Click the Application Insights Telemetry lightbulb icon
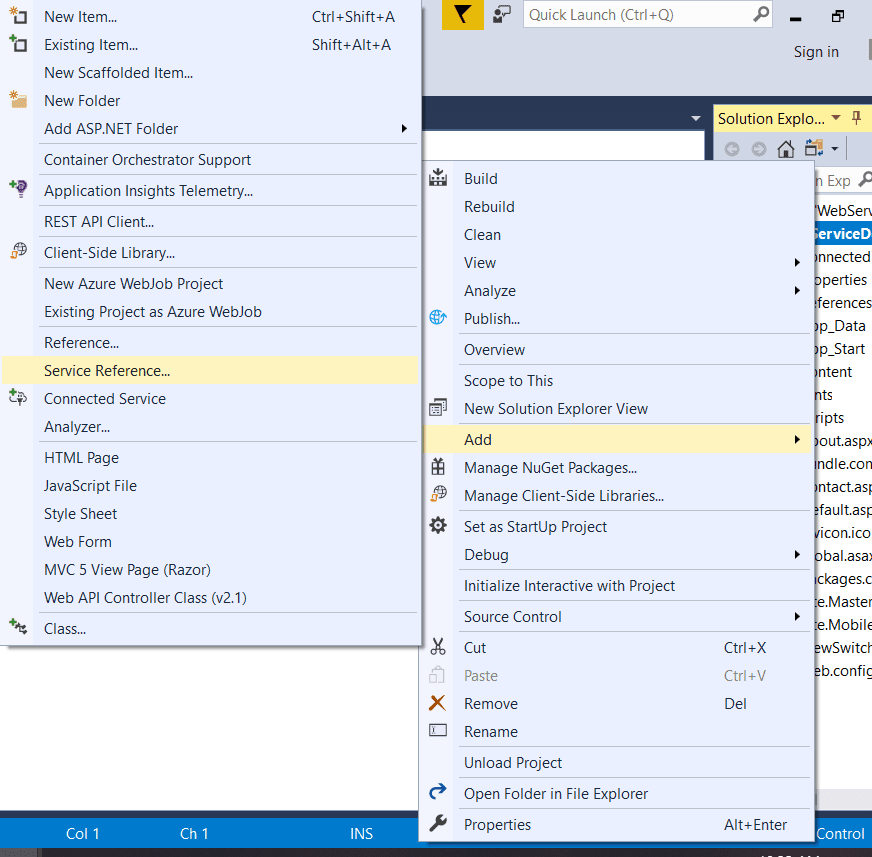This screenshot has width=872, height=857. 18,189
